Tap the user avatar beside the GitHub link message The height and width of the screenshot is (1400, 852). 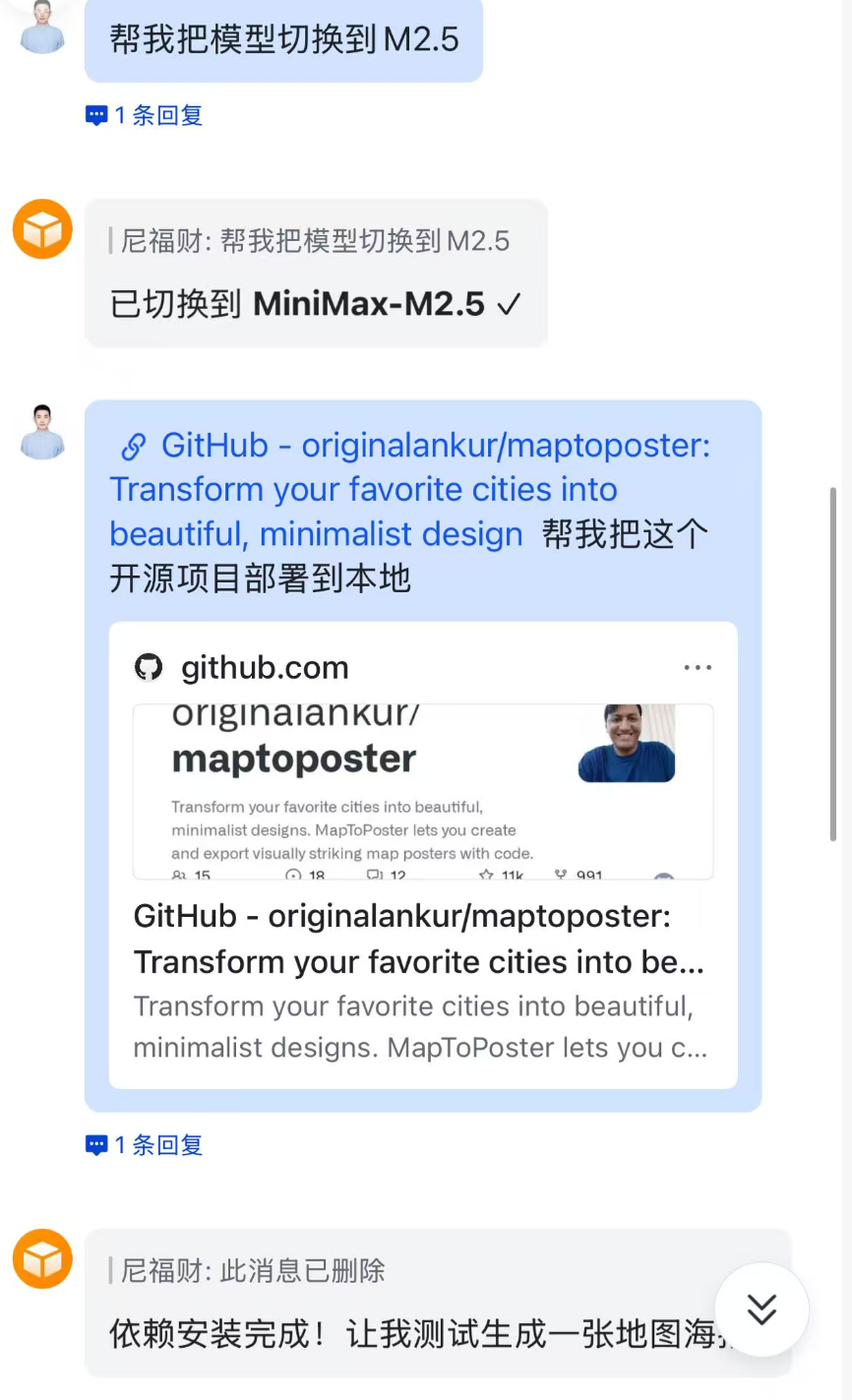click(42, 431)
